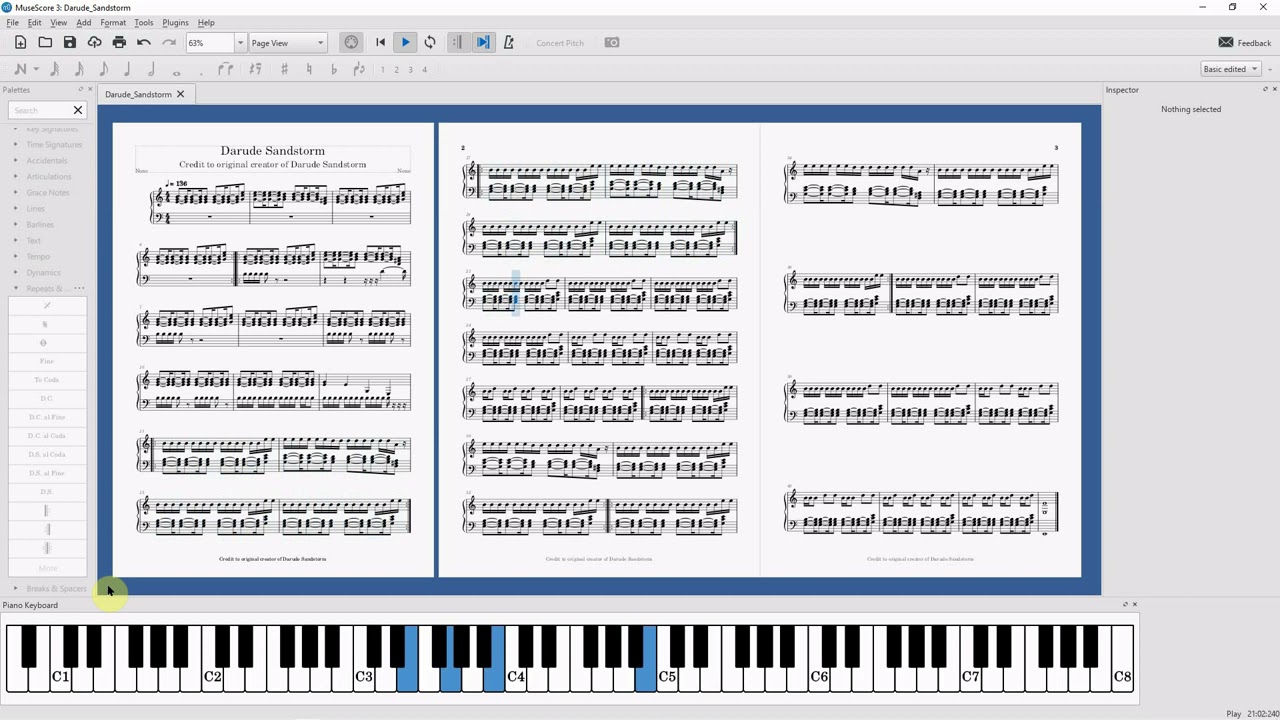This screenshot has height=720, width=1280.
Task: Select eighth note duration
Action: tap(103, 69)
